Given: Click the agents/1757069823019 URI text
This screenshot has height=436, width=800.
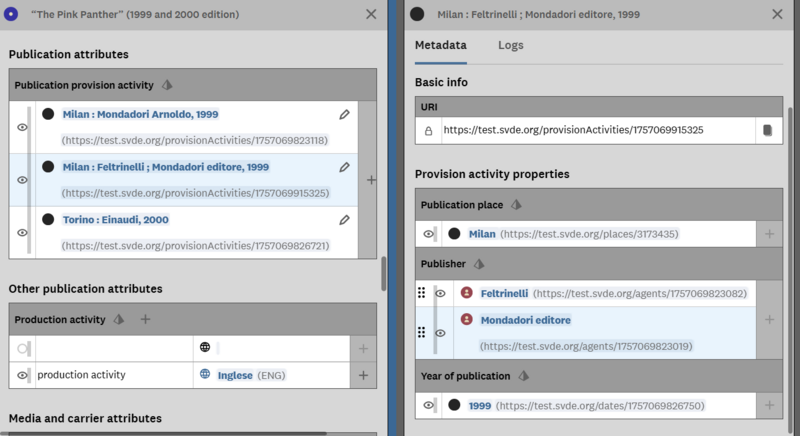Looking at the screenshot, I should click(586, 347).
